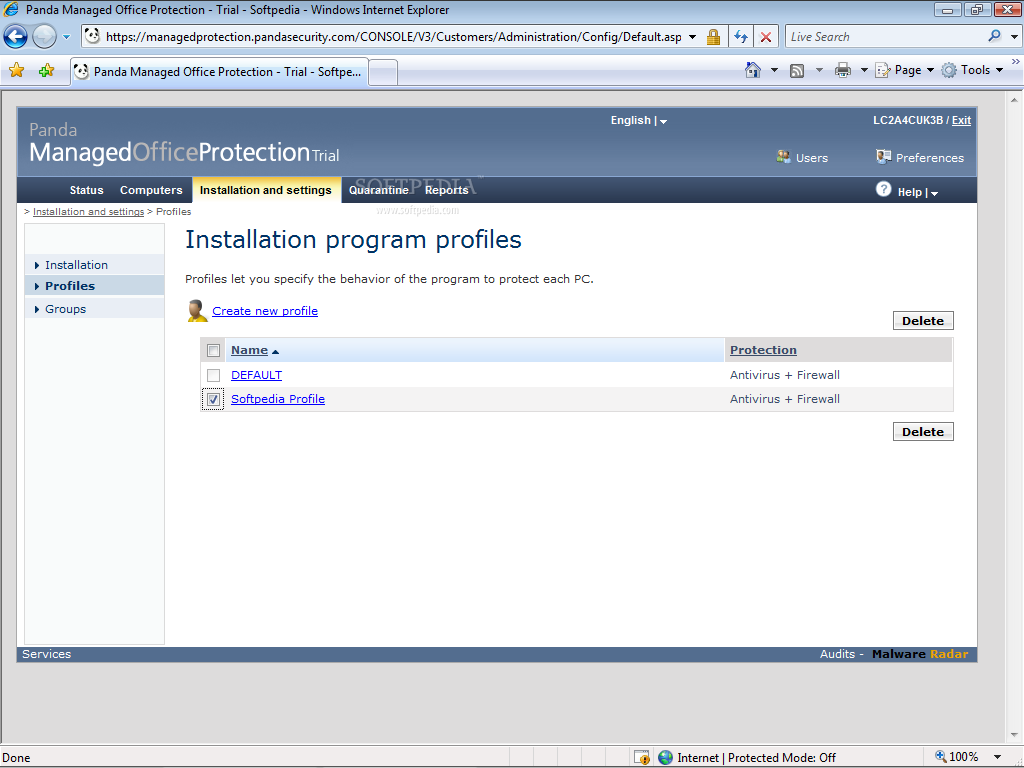
Task: Uncheck the Softpedia Profile checkbox
Action: (214, 400)
